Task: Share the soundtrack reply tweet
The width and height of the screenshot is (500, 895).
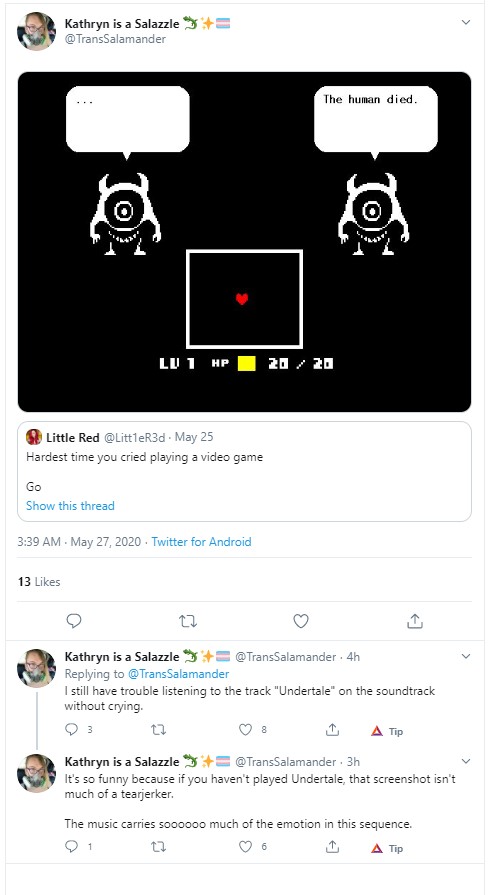Action: [x=332, y=729]
